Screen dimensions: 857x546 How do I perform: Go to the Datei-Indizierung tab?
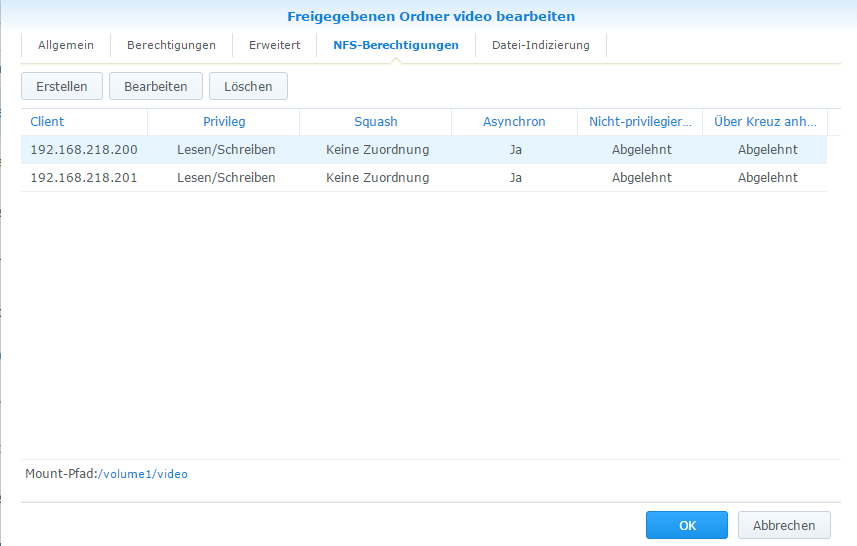[540, 45]
